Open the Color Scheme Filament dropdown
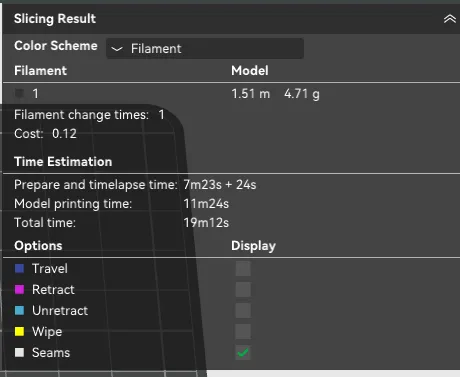Viewport: 460px width, 377px height. pyautogui.click(x=205, y=49)
